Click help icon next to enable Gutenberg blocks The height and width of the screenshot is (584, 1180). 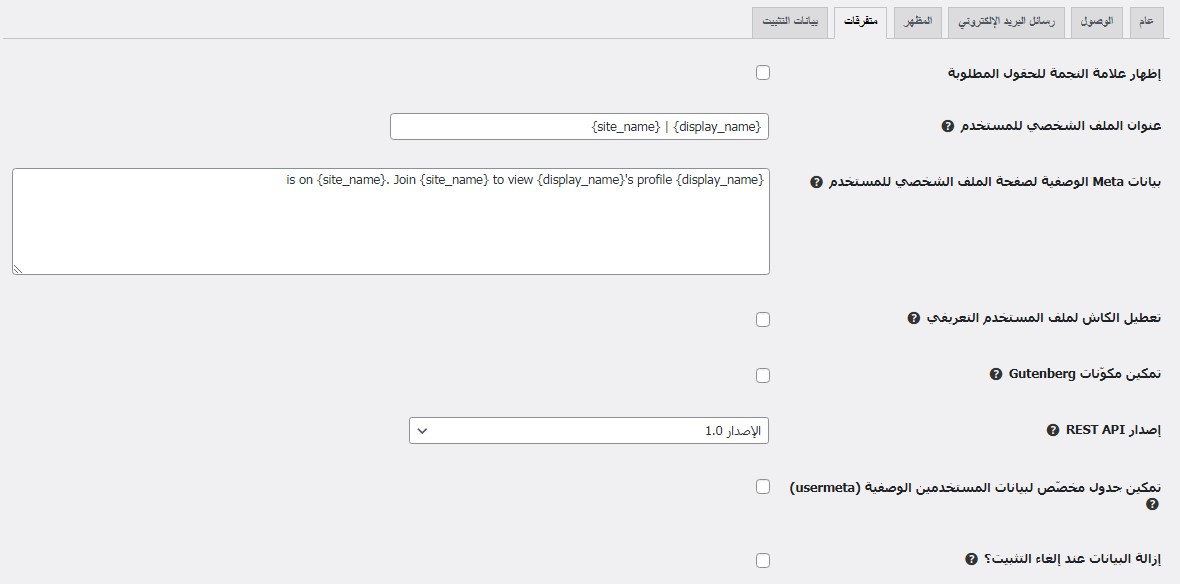click(x=995, y=374)
